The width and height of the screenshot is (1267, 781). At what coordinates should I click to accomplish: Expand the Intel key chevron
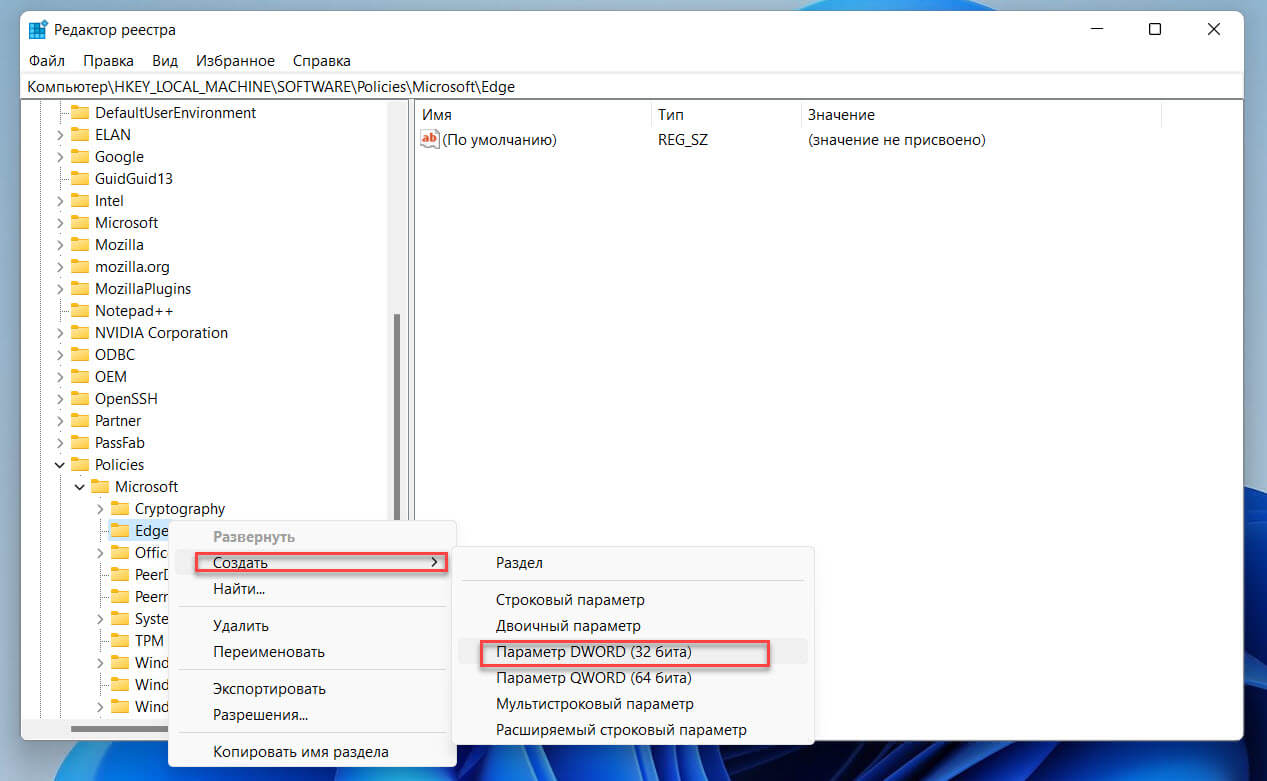click(60, 201)
